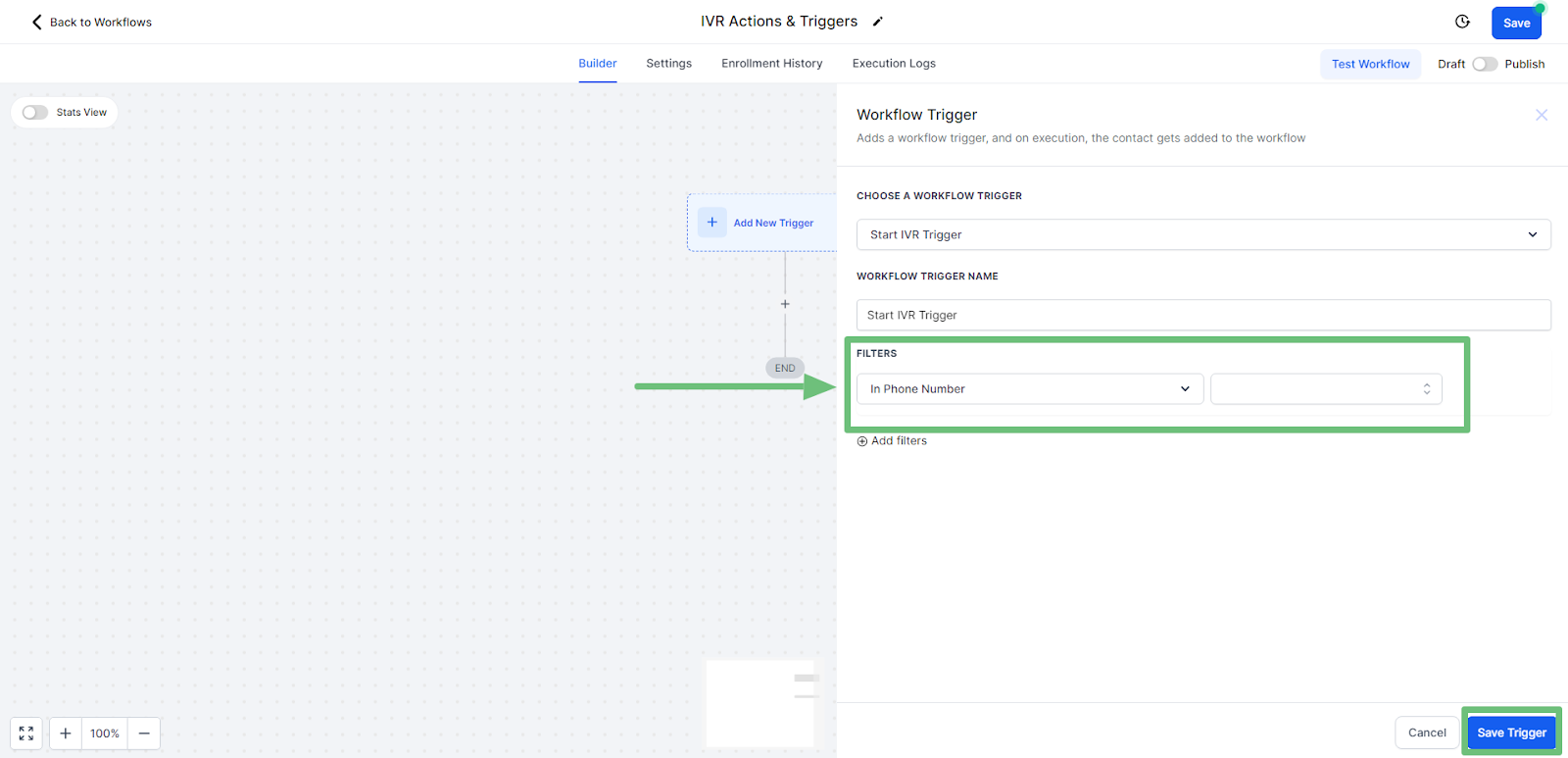The width and height of the screenshot is (1568, 758).
Task: Click Save Trigger button
Action: [1511, 733]
